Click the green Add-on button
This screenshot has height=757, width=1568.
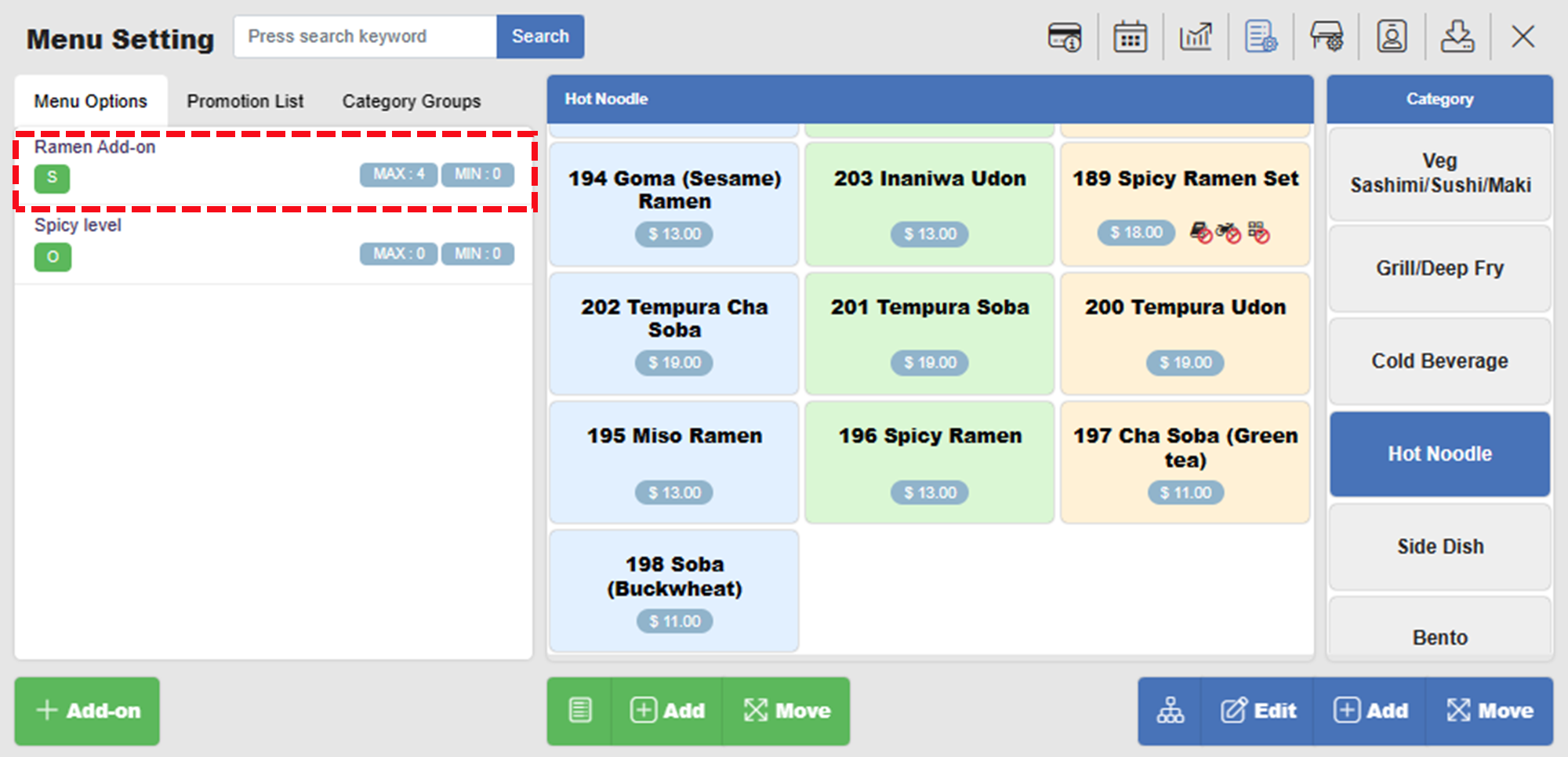click(87, 711)
